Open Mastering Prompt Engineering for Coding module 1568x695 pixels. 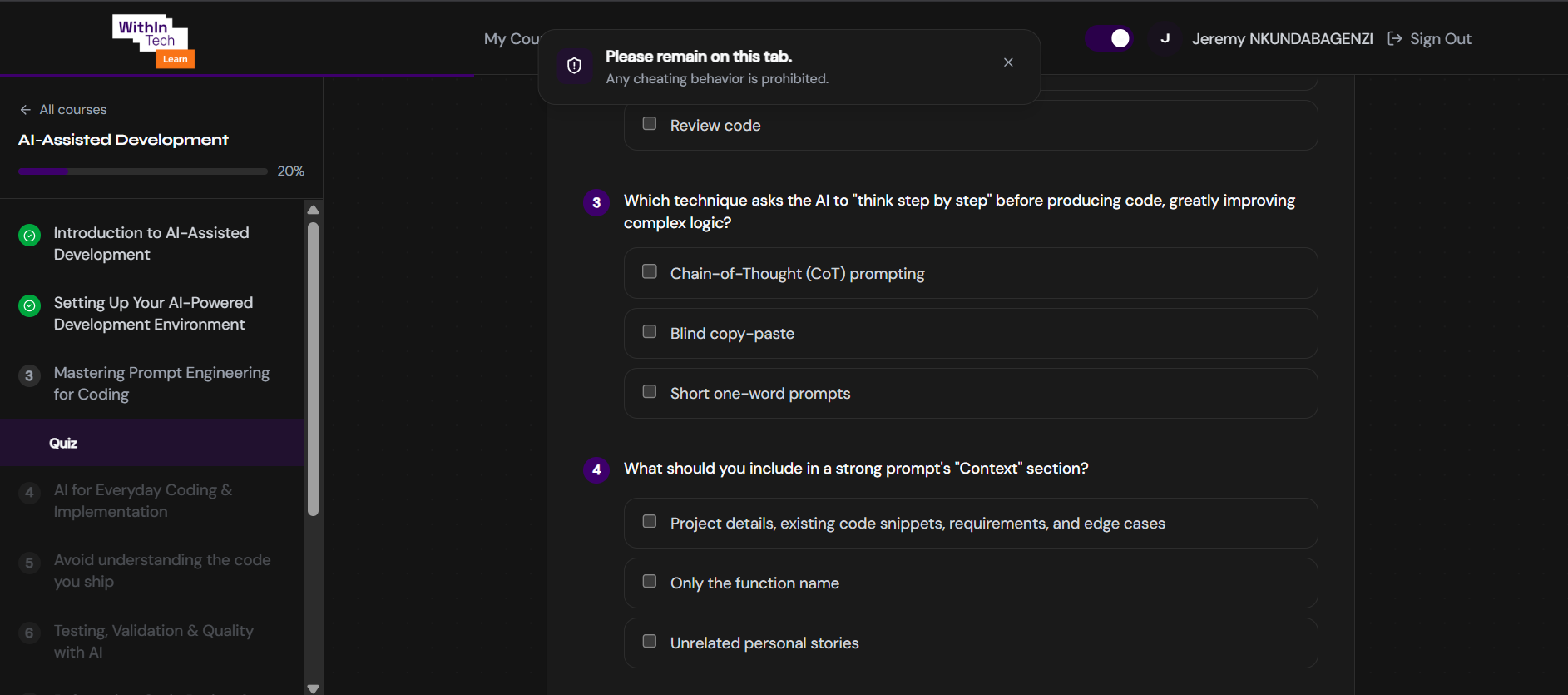coord(161,384)
